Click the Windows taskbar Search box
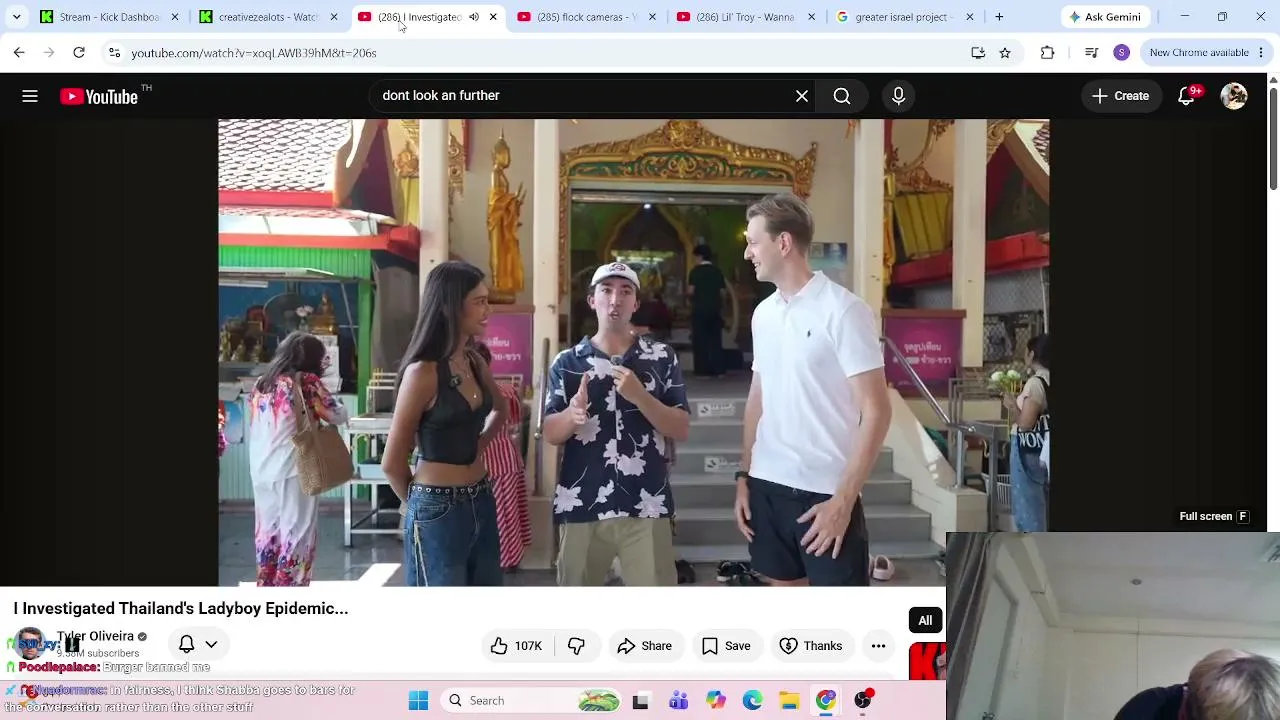1280x720 pixels. pyautogui.click(x=532, y=701)
